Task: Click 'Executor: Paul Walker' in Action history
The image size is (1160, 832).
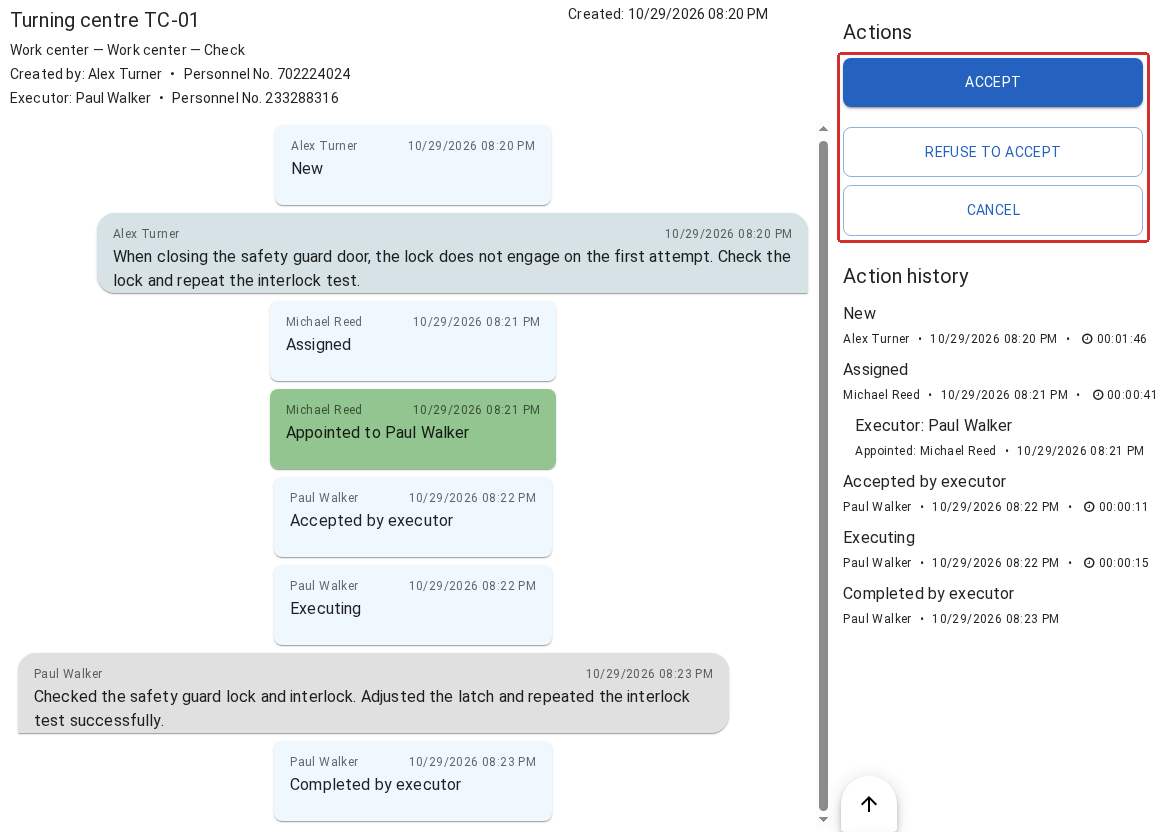Action: 934,425
